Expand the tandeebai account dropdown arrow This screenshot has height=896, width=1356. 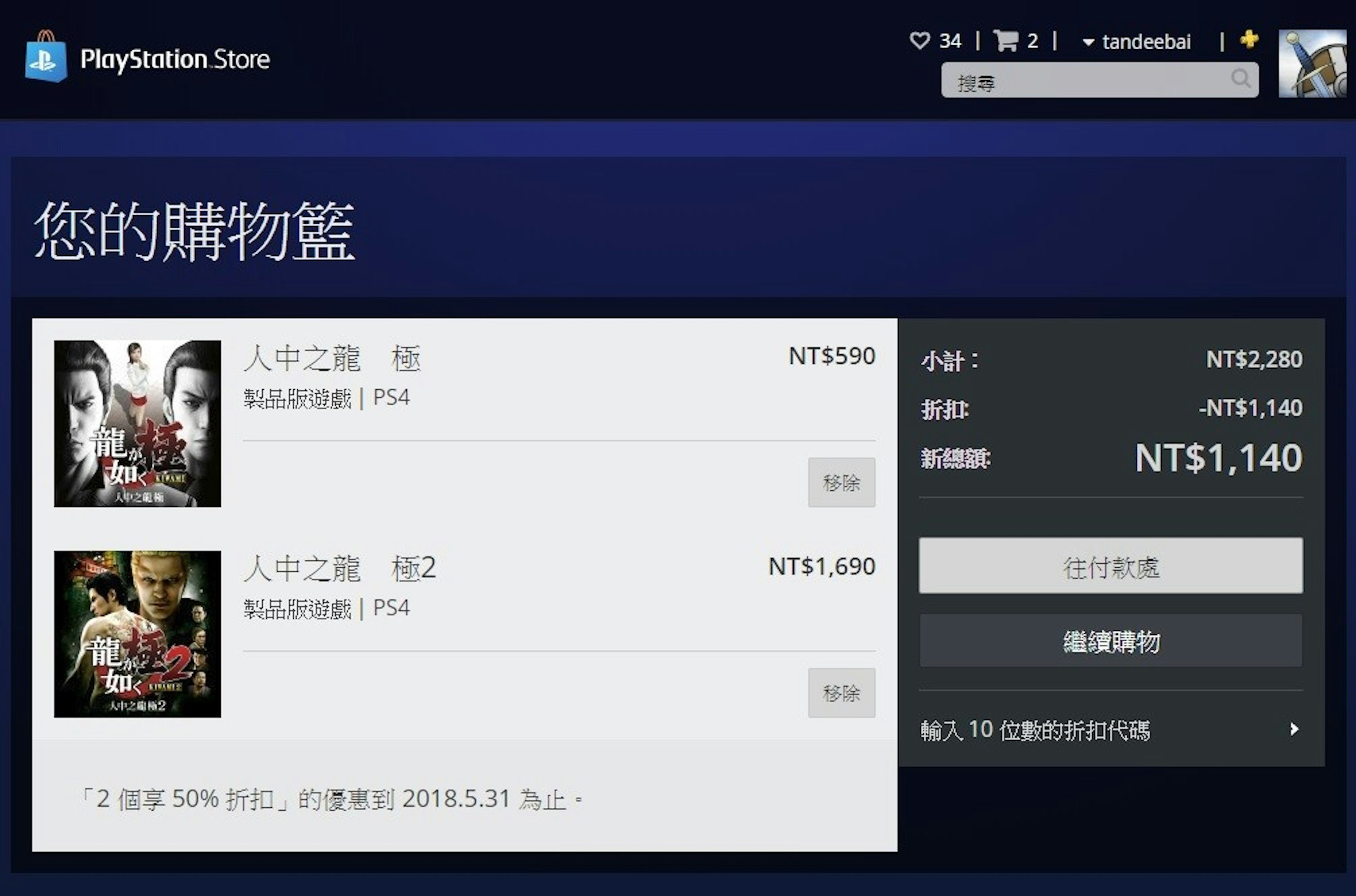pyautogui.click(x=1088, y=42)
